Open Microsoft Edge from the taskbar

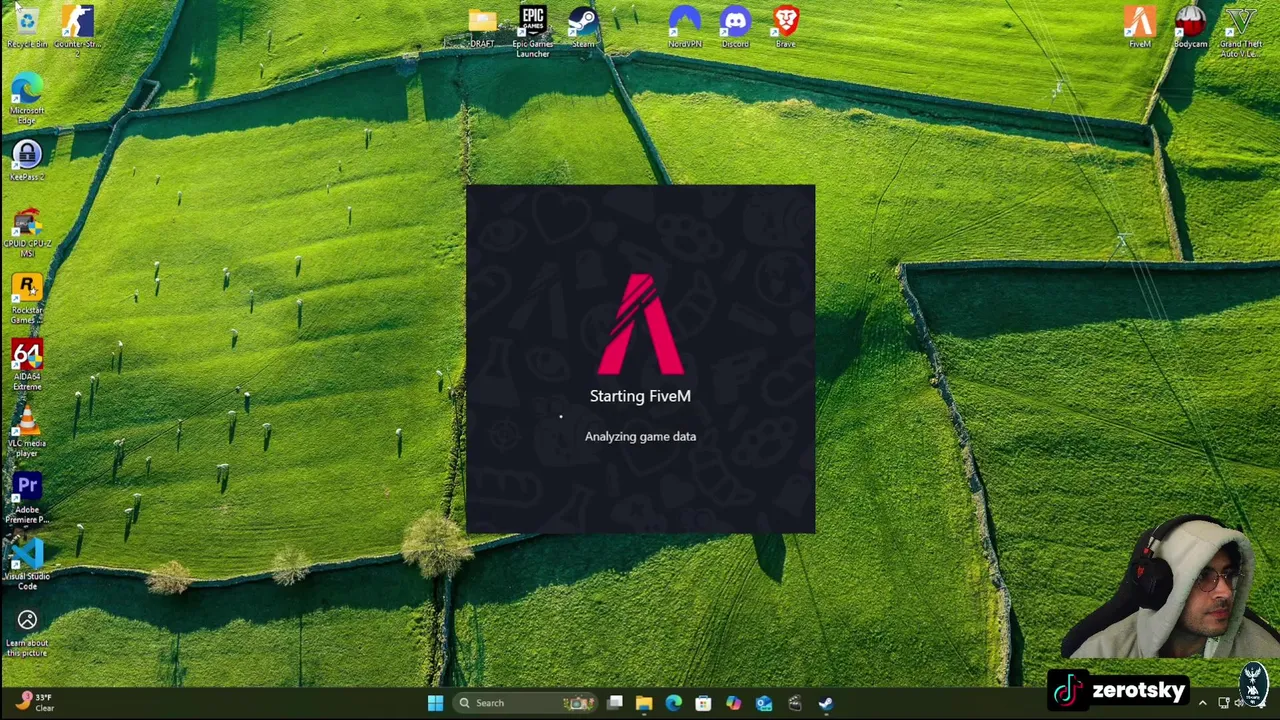(x=674, y=703)
